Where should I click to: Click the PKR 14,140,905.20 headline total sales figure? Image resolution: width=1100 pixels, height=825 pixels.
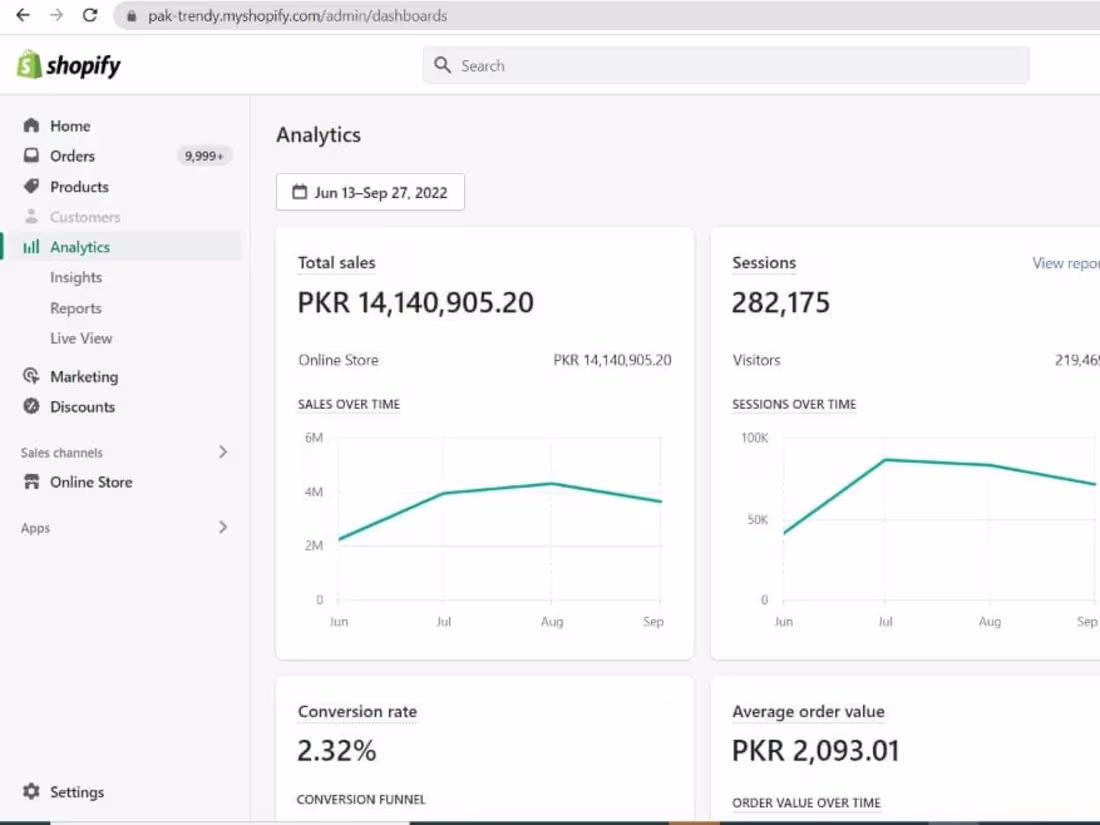415,302
